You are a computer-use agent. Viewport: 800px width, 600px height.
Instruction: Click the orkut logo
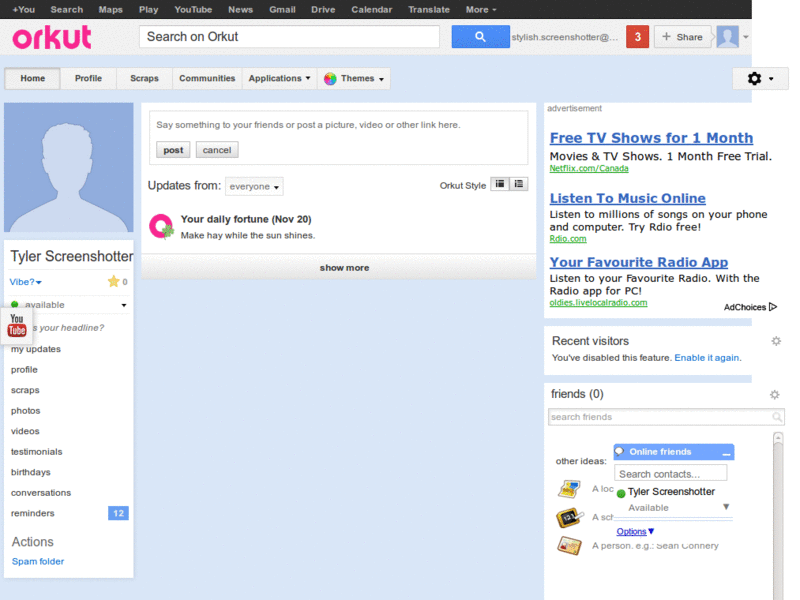[52, 37]
